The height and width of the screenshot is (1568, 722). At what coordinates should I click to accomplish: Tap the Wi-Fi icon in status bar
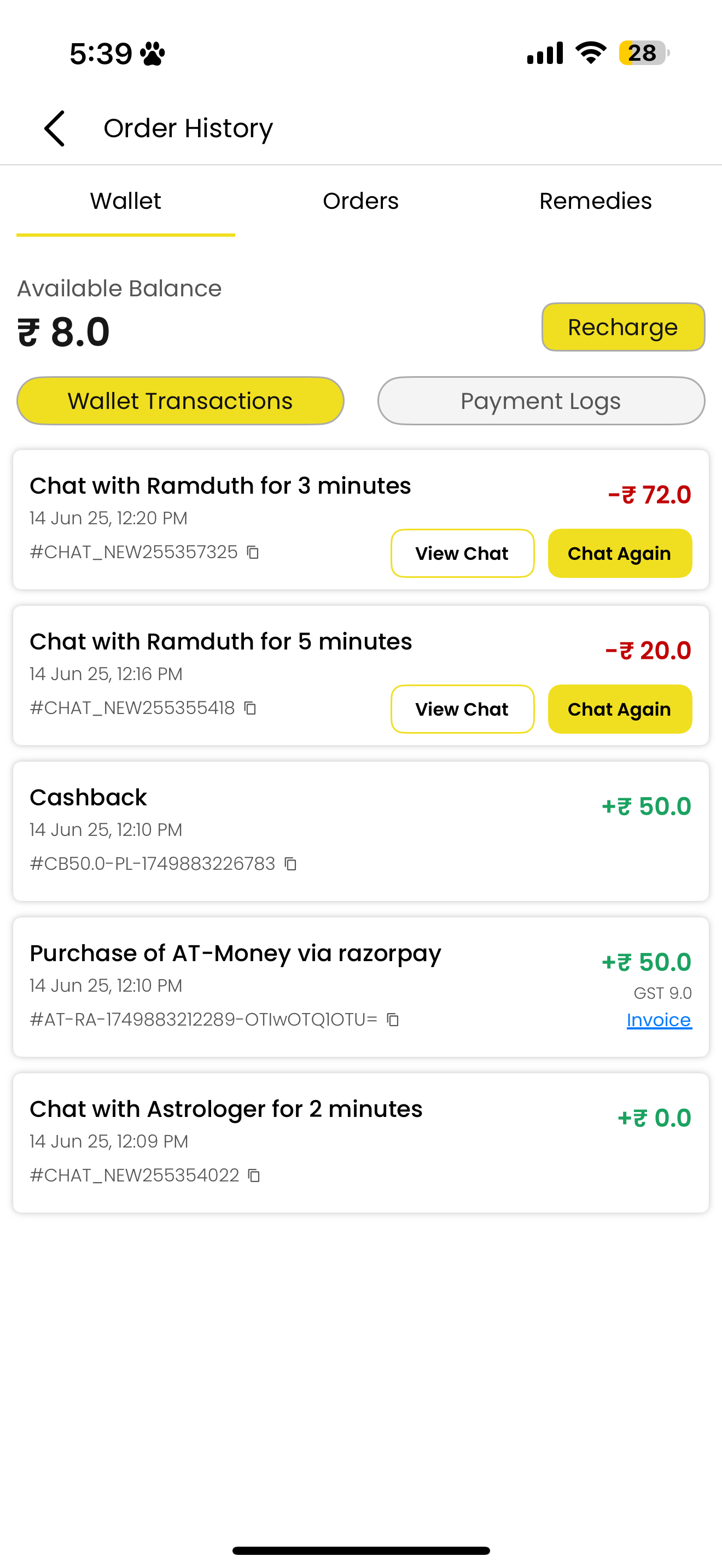[x=591, y=53]
